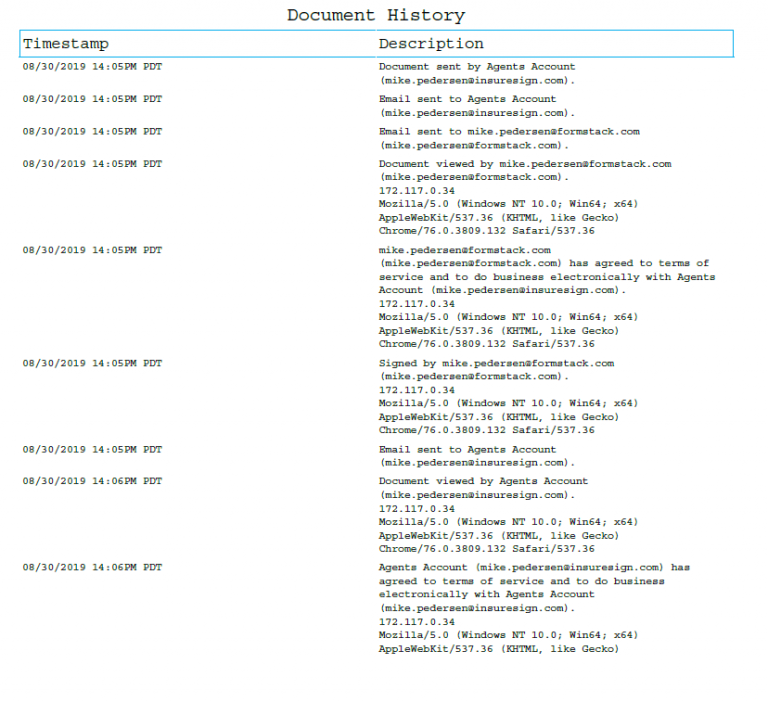Click the AppleWebKit line under "Document viewed by Agents Account"
Image resolution: width=768 pixels, height=702 pixels.
(499, 536)
